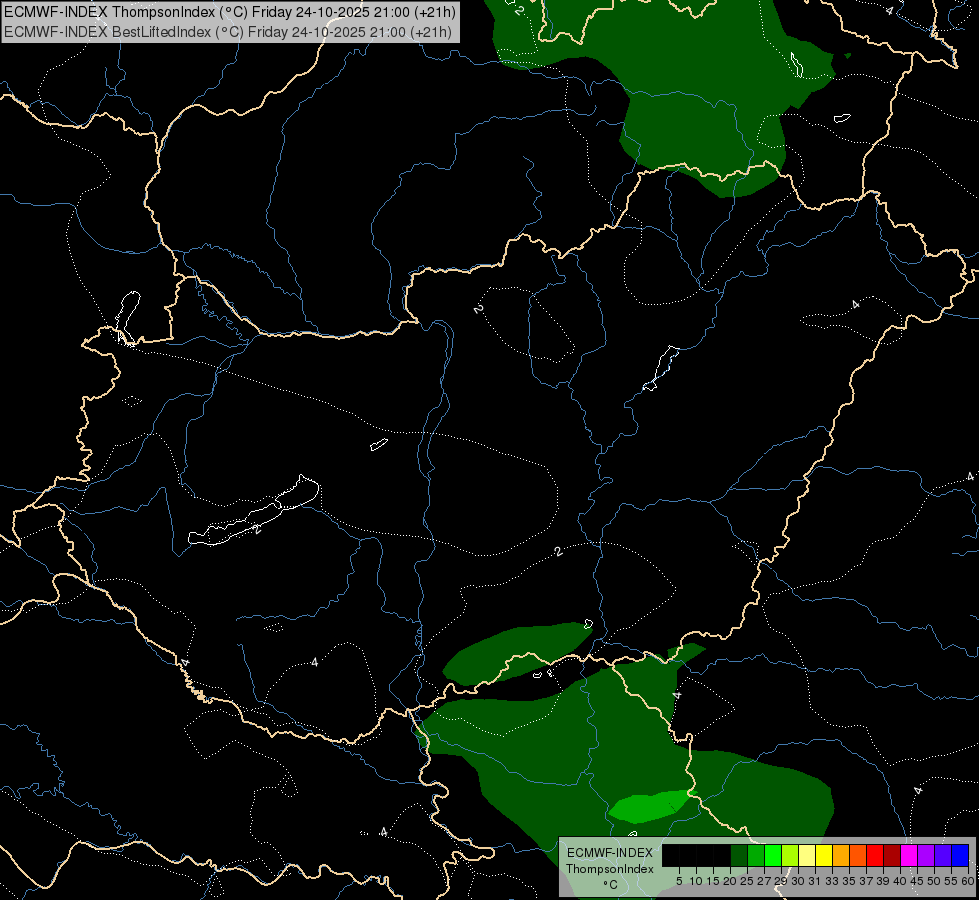
Task: Click the long Lake Balaton outline on map
Action: (x=253, y=511)
